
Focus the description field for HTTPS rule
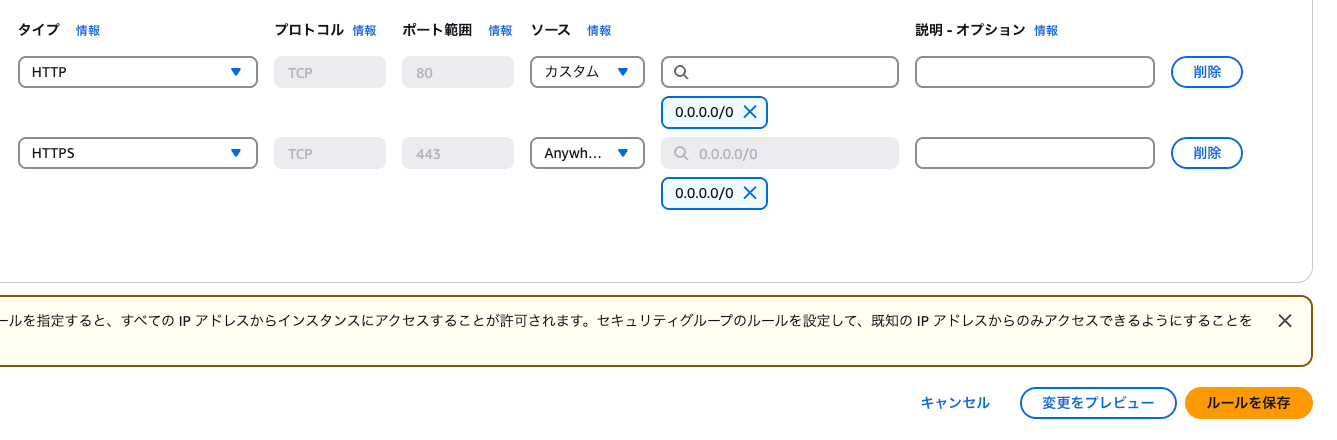coord(1035,153)
